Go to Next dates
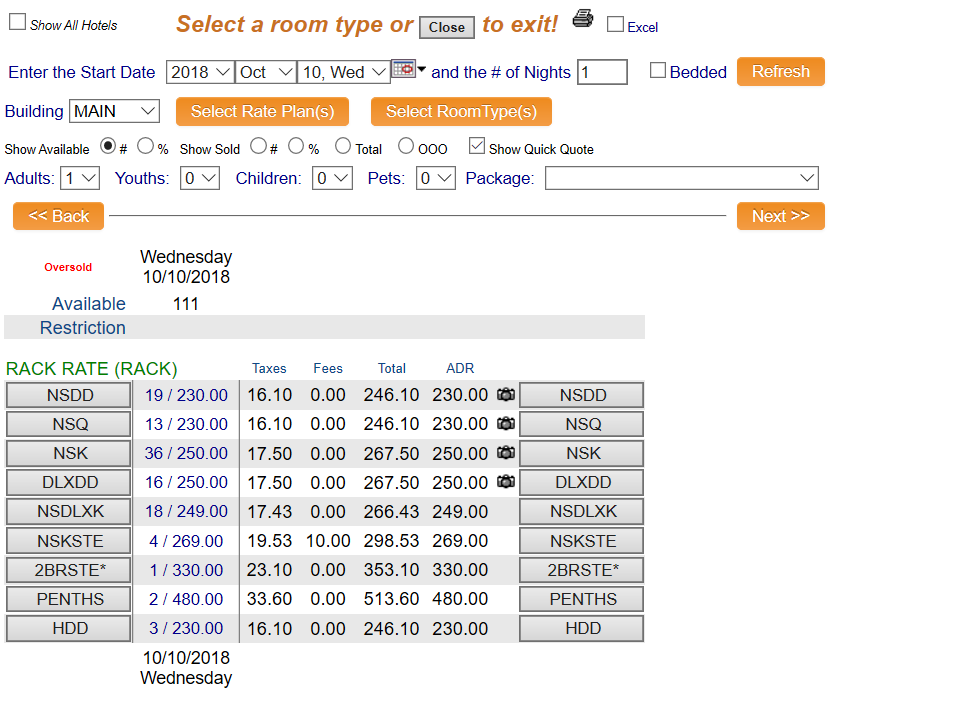 [x=780, y=216]
